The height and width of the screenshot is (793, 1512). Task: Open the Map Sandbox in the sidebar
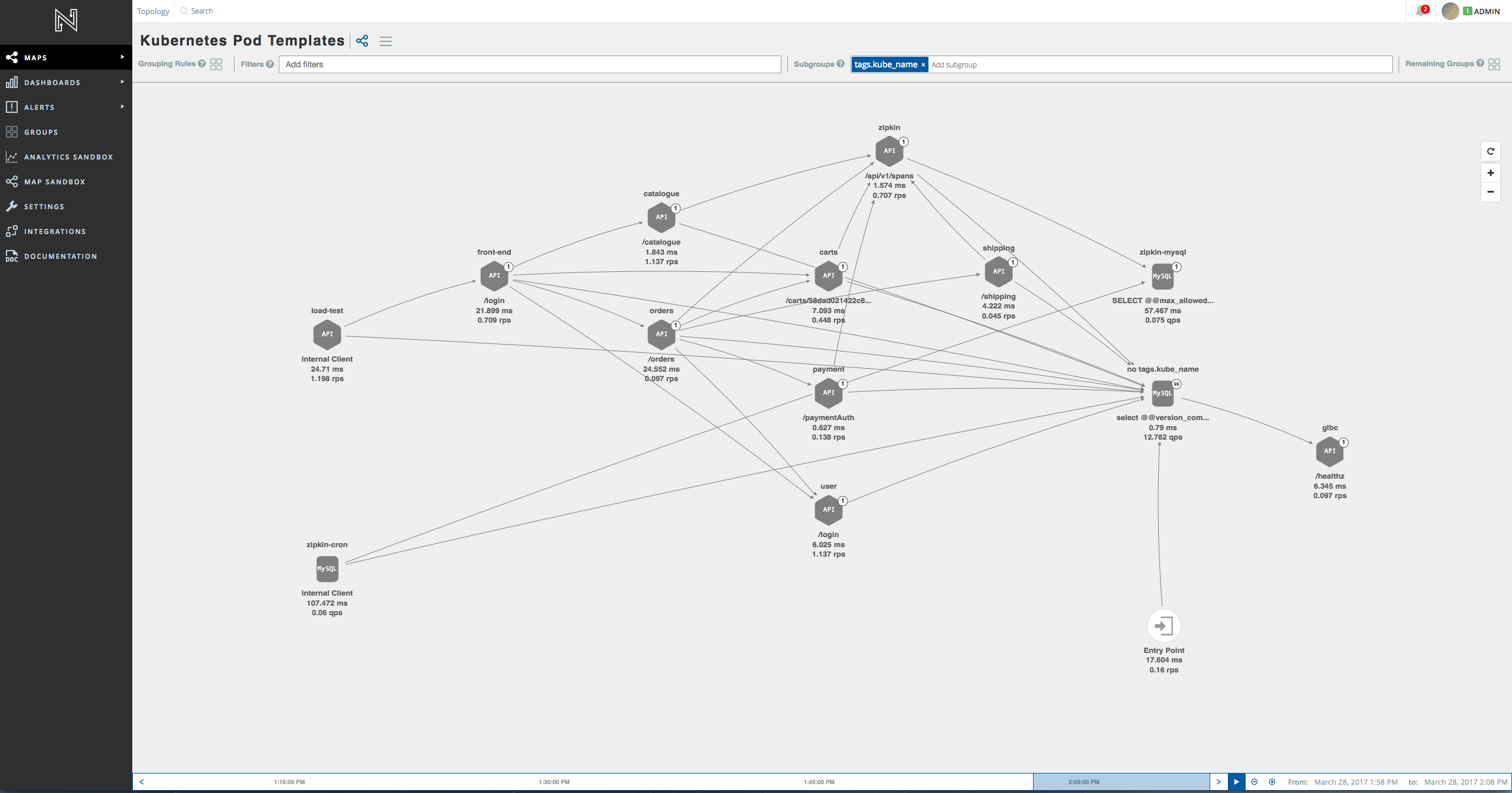[x=55, y=181]
